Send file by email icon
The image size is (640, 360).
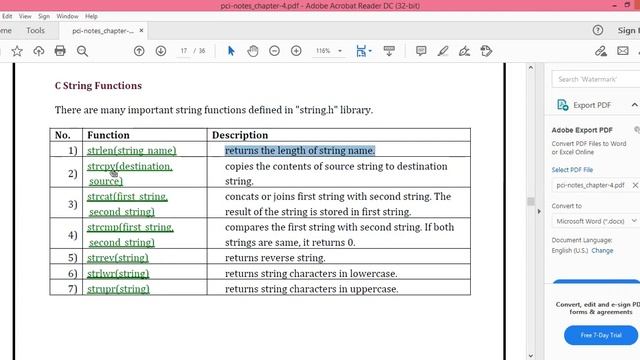(x=622, y=51)
